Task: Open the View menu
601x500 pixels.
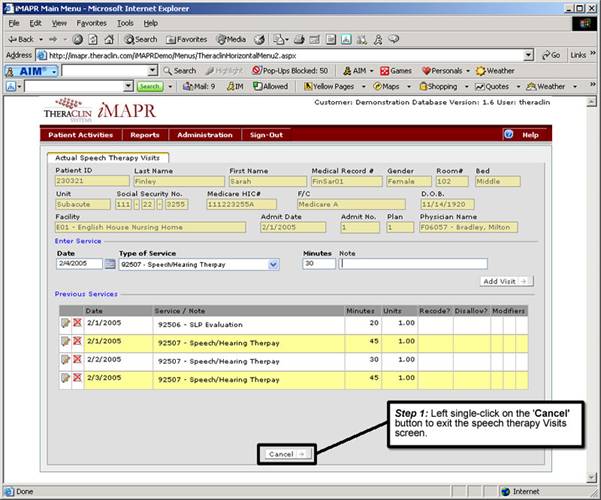Action: coord(59,23)
